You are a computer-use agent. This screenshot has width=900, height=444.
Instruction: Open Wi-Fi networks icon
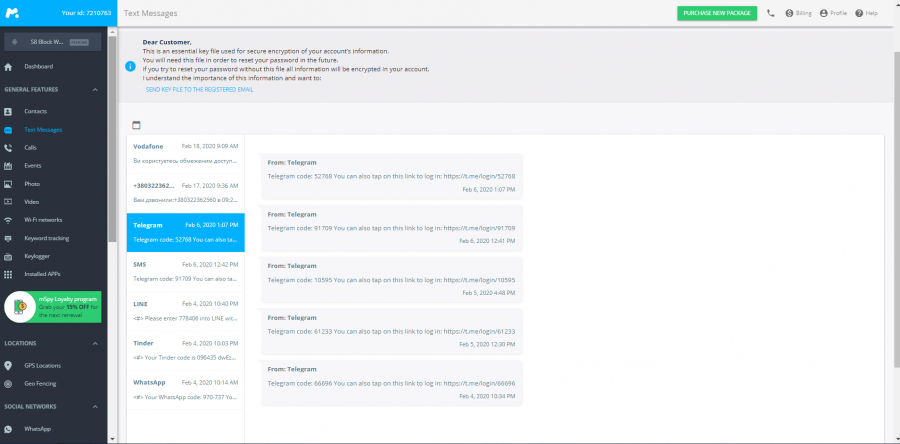tap(8, 220)
